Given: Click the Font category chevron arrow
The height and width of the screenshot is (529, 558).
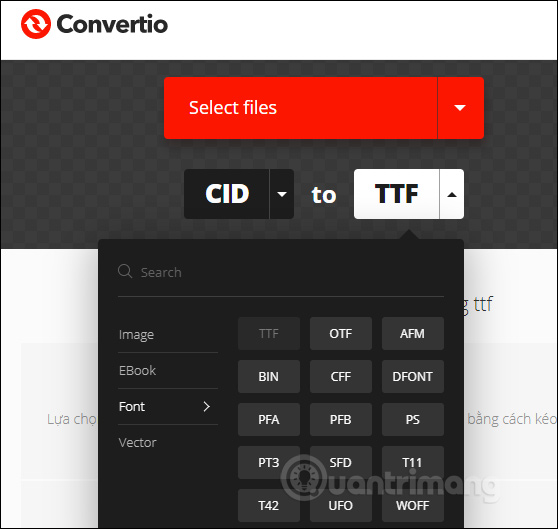Looking at the screenshot, I should [x=206, y=406].
